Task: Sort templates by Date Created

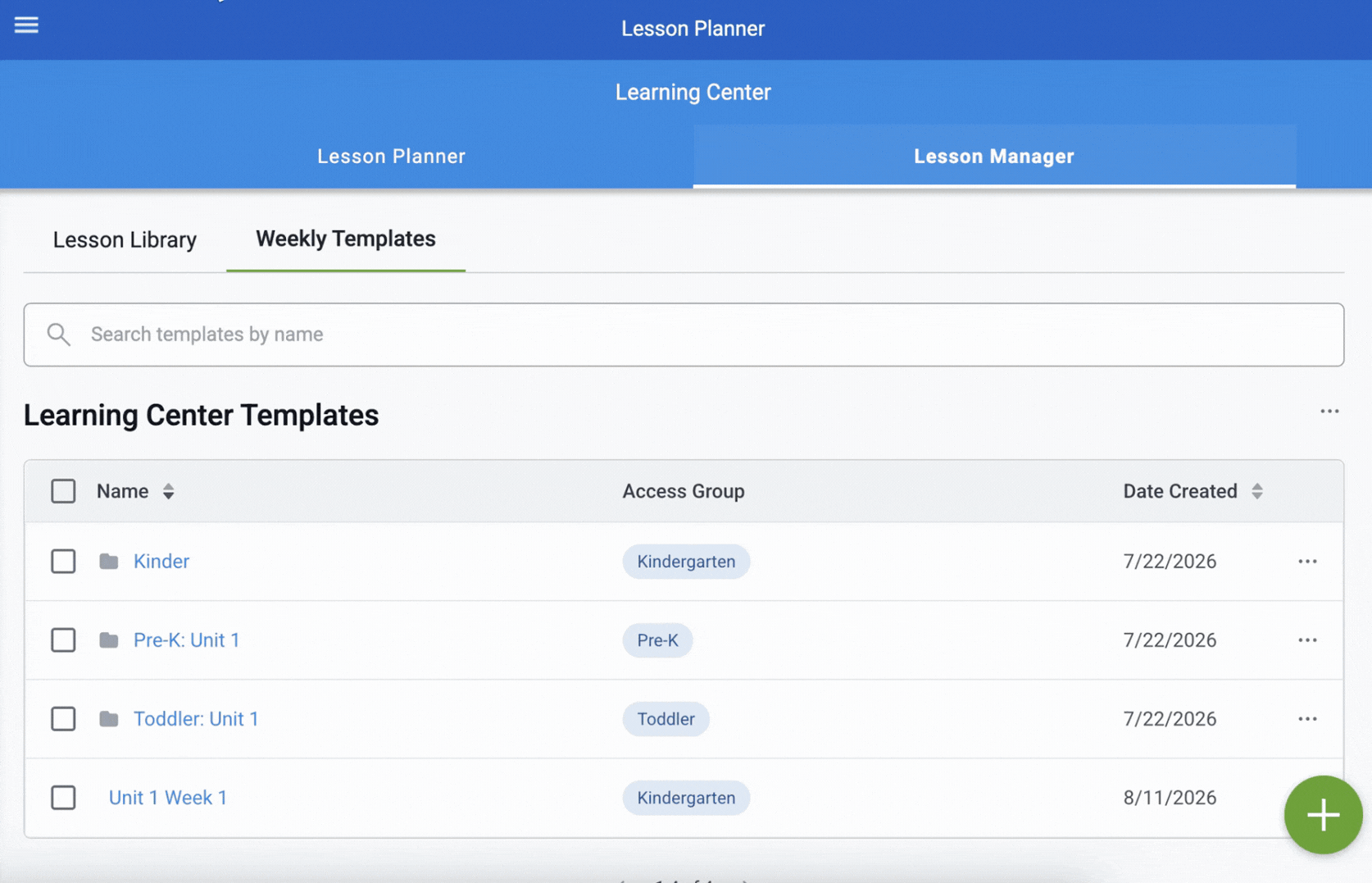Action: 1256,491
